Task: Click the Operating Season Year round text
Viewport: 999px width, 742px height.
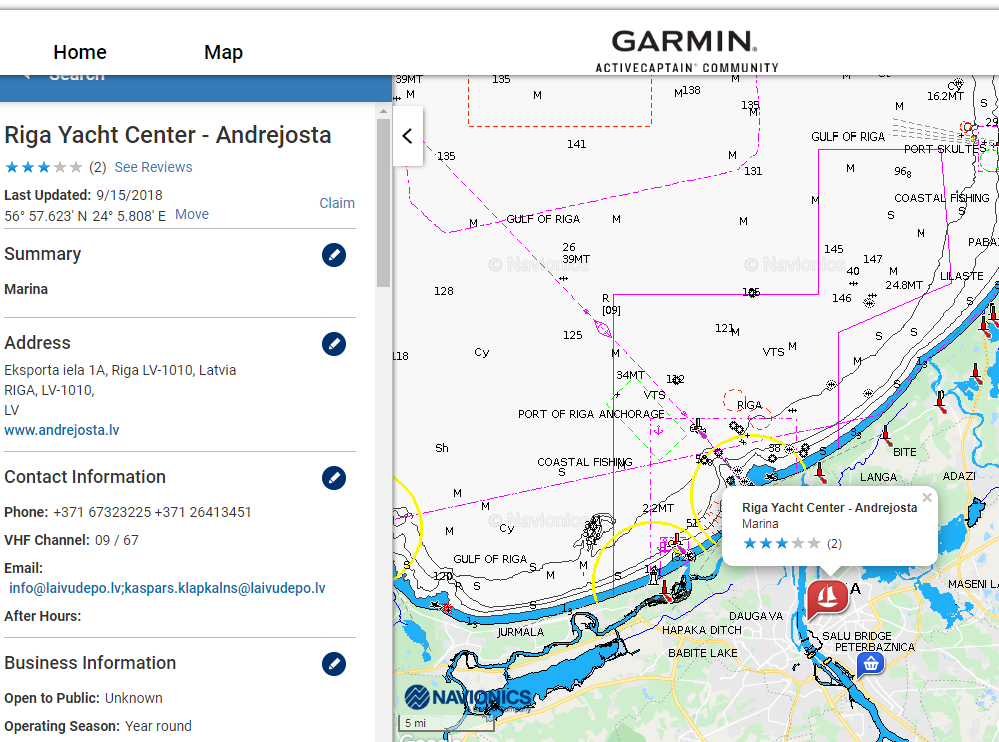Action: coord(158,726)
